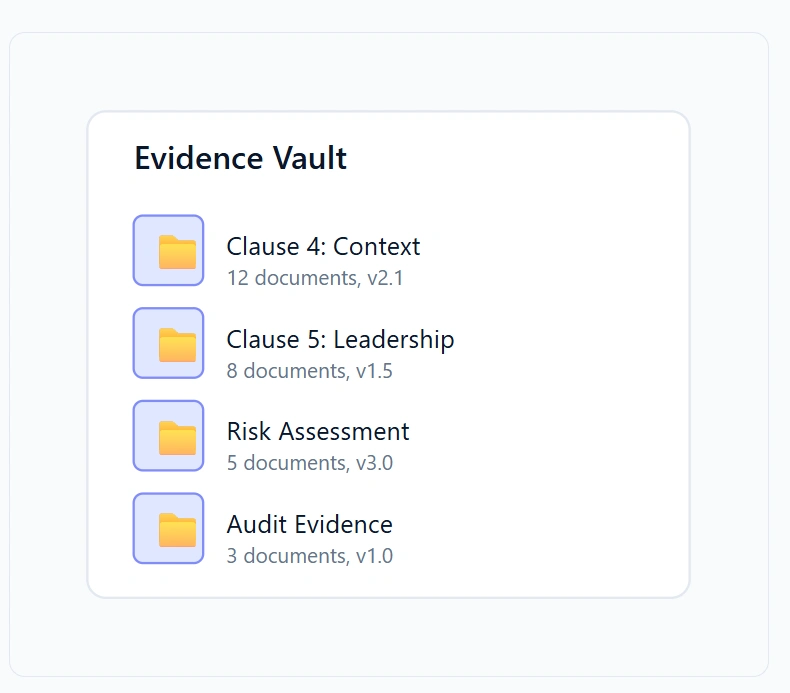This screenshot has height=693, width=790.
Task: Click the '5 documents' count text
Action: coord(287,464)
